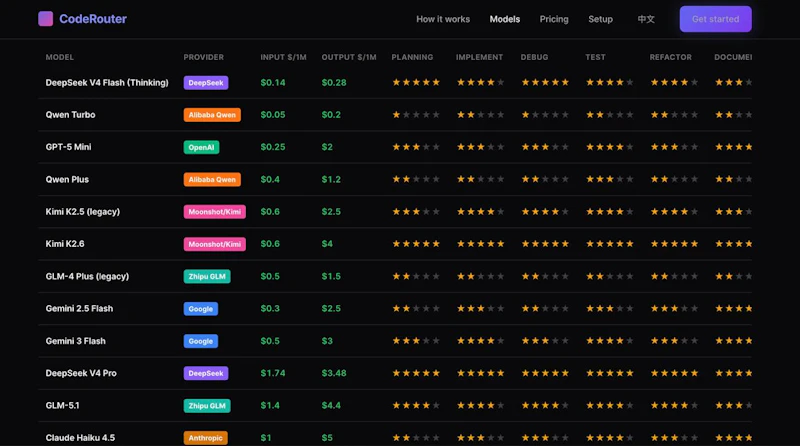Viewport: 800px width, 446px height.
Task: Click Moonshot/Kimi badge in Kimi K2.5 row
Action: 214,212
